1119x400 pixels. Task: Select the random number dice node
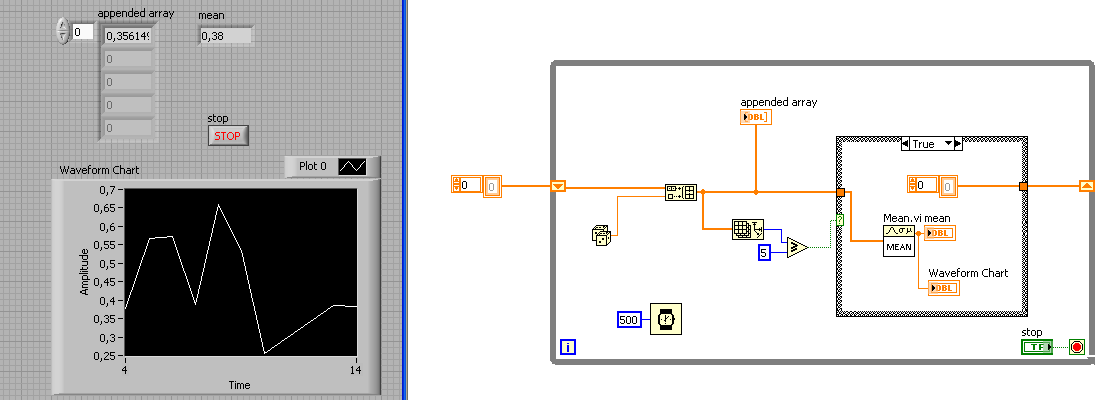pos(602,235)
